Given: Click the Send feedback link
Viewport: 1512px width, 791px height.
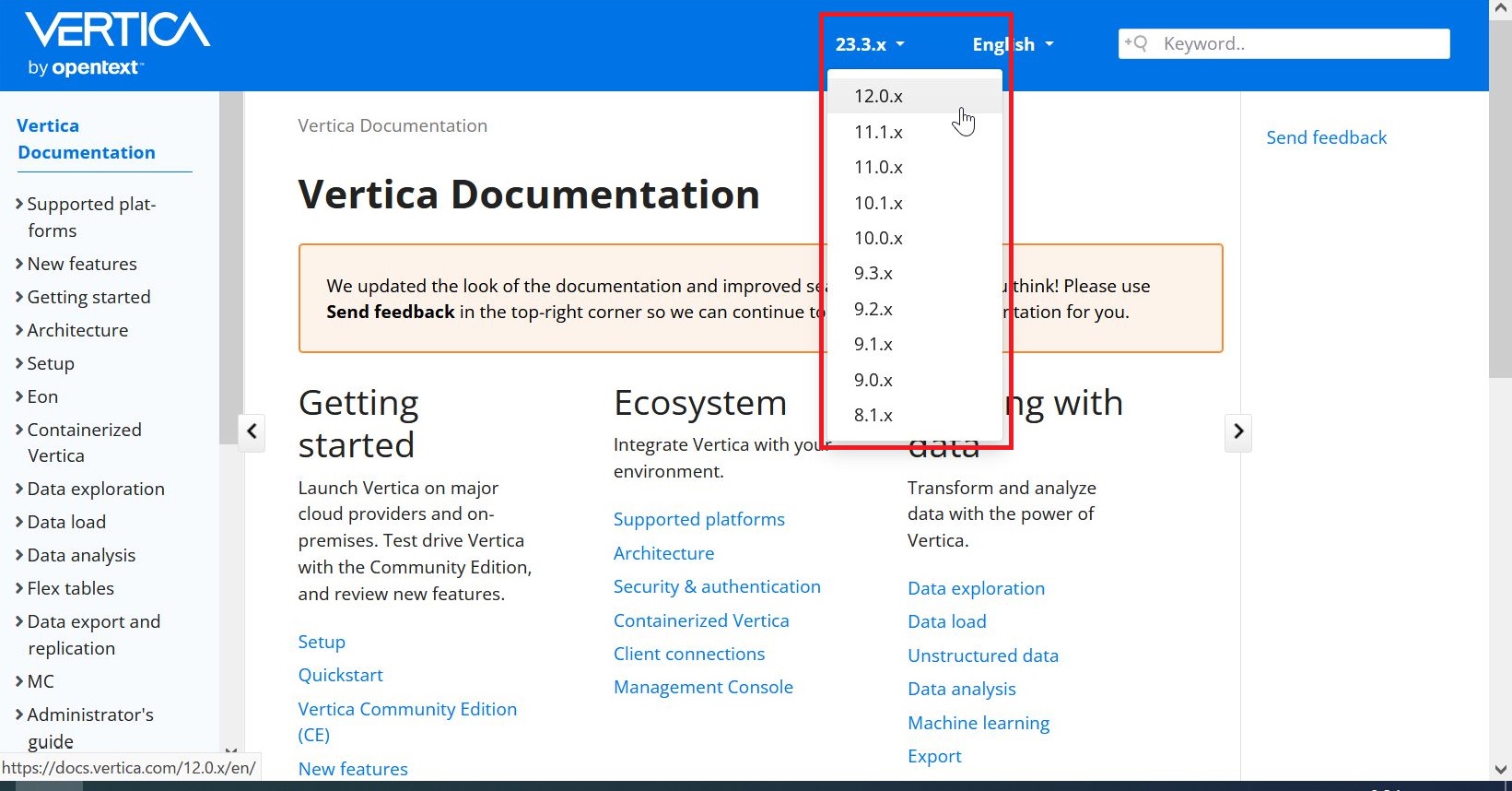Looking at the screenshot, I should click(x=1326, y=137).
